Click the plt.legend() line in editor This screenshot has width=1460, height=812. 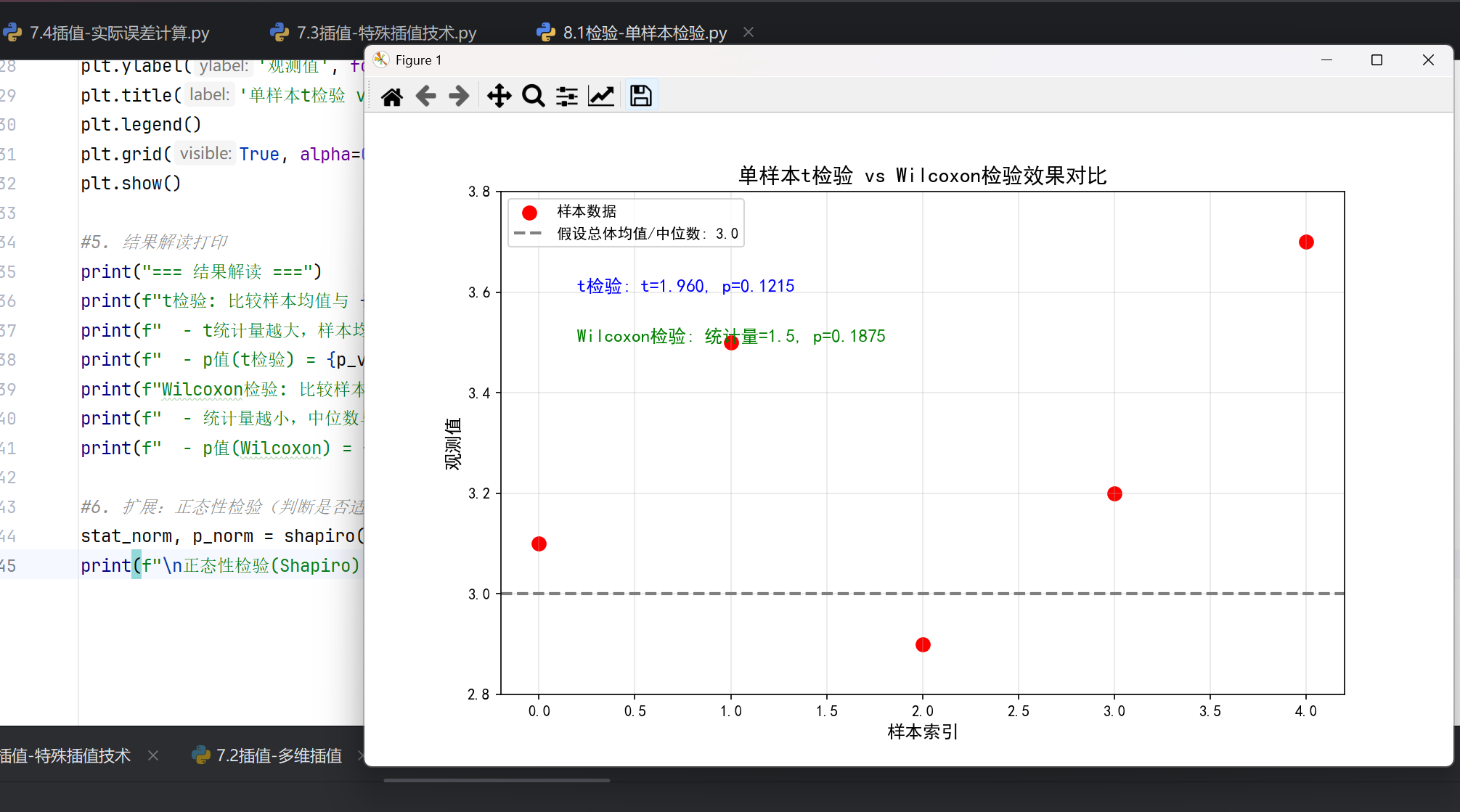[141, 125]
